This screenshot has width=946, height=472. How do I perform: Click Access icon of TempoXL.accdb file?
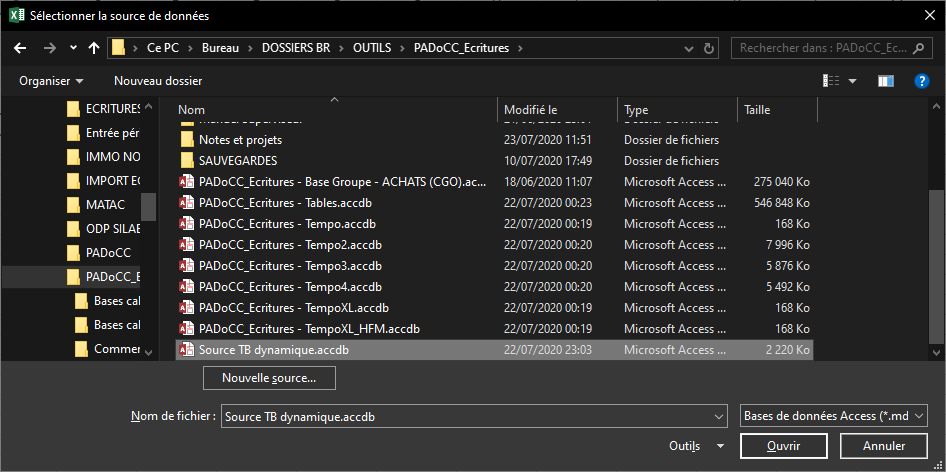click(x=186, y=308)
